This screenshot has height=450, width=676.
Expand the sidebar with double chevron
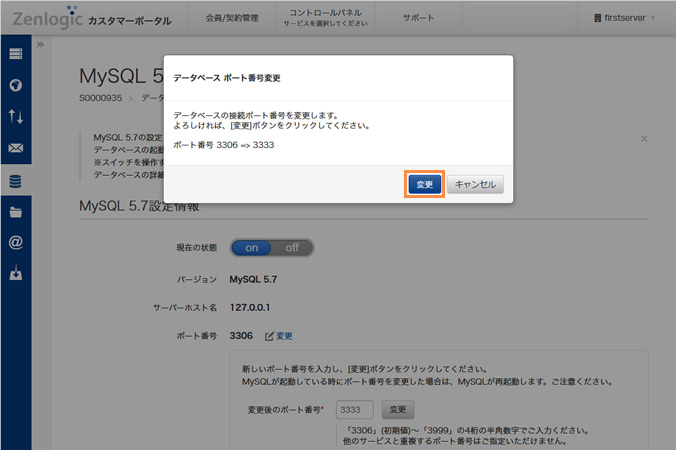point(40,44)
